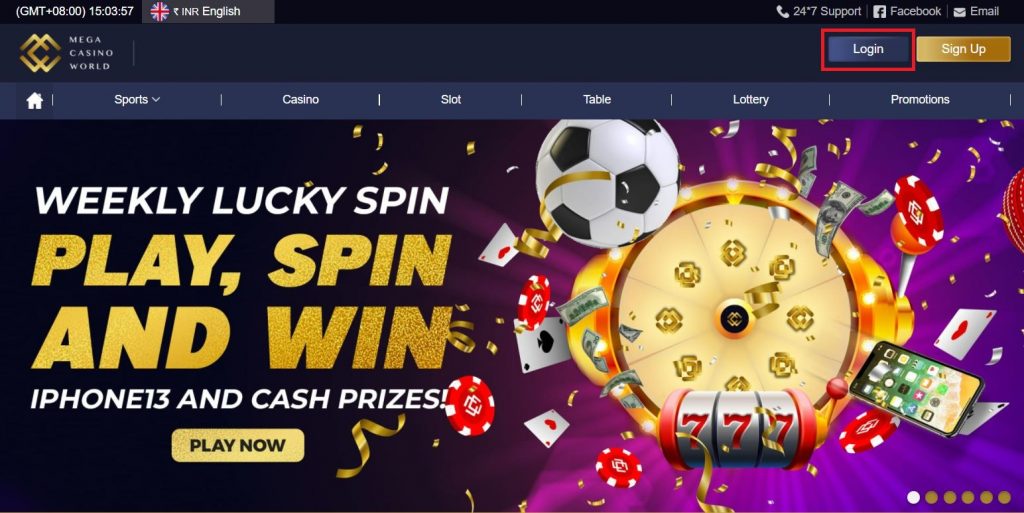Switch to the second carousel slide dot

931,497
